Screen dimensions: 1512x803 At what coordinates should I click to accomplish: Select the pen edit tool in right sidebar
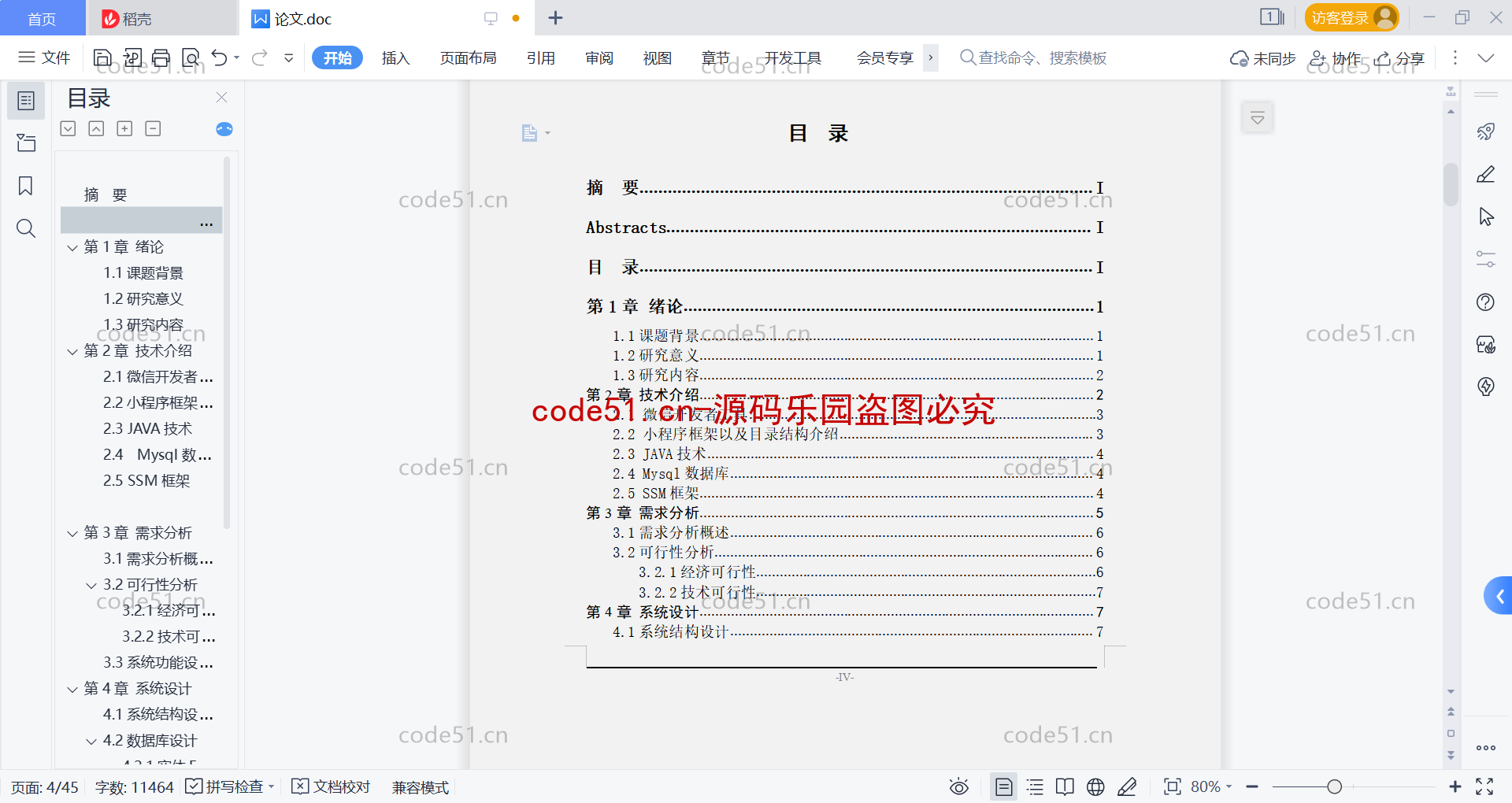point(1485,174)
